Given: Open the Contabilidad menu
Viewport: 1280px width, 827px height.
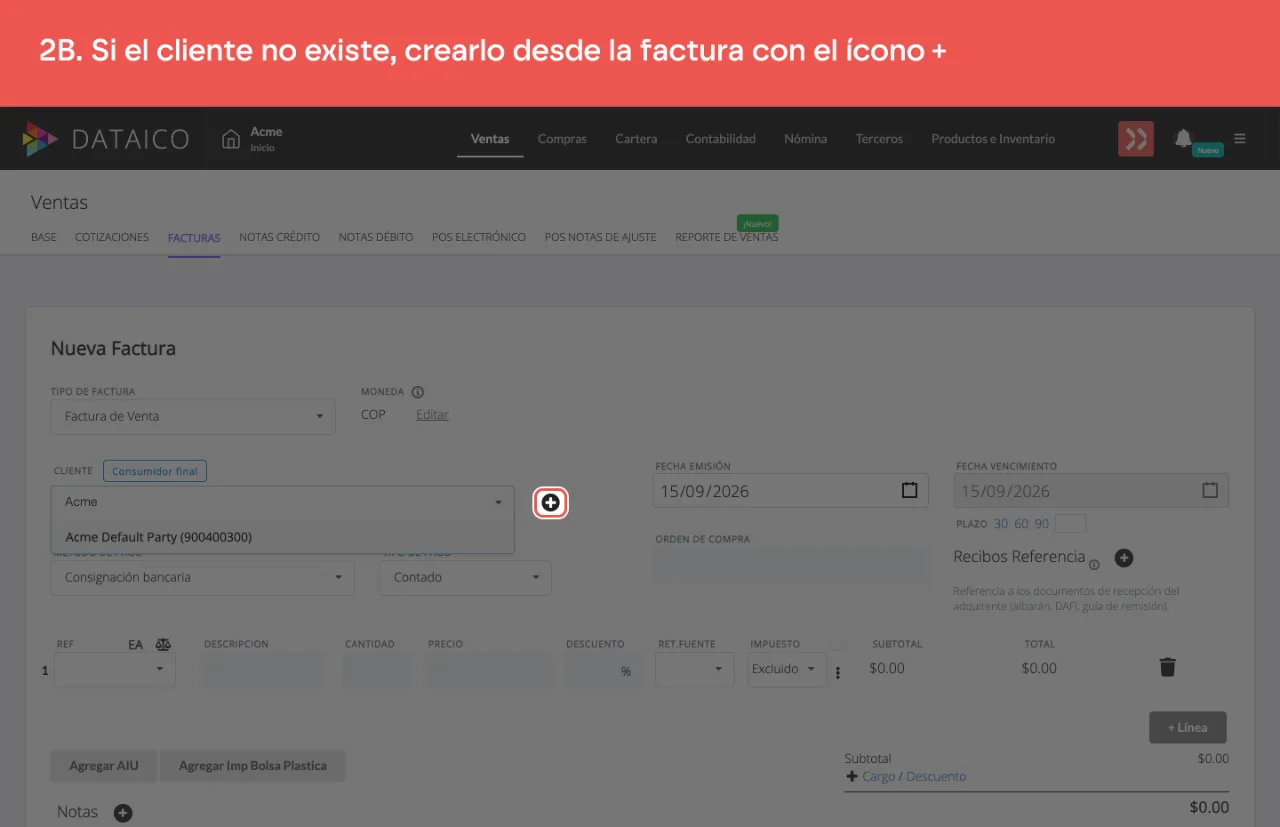Looking at the screenshot, I should click(721, 139).
